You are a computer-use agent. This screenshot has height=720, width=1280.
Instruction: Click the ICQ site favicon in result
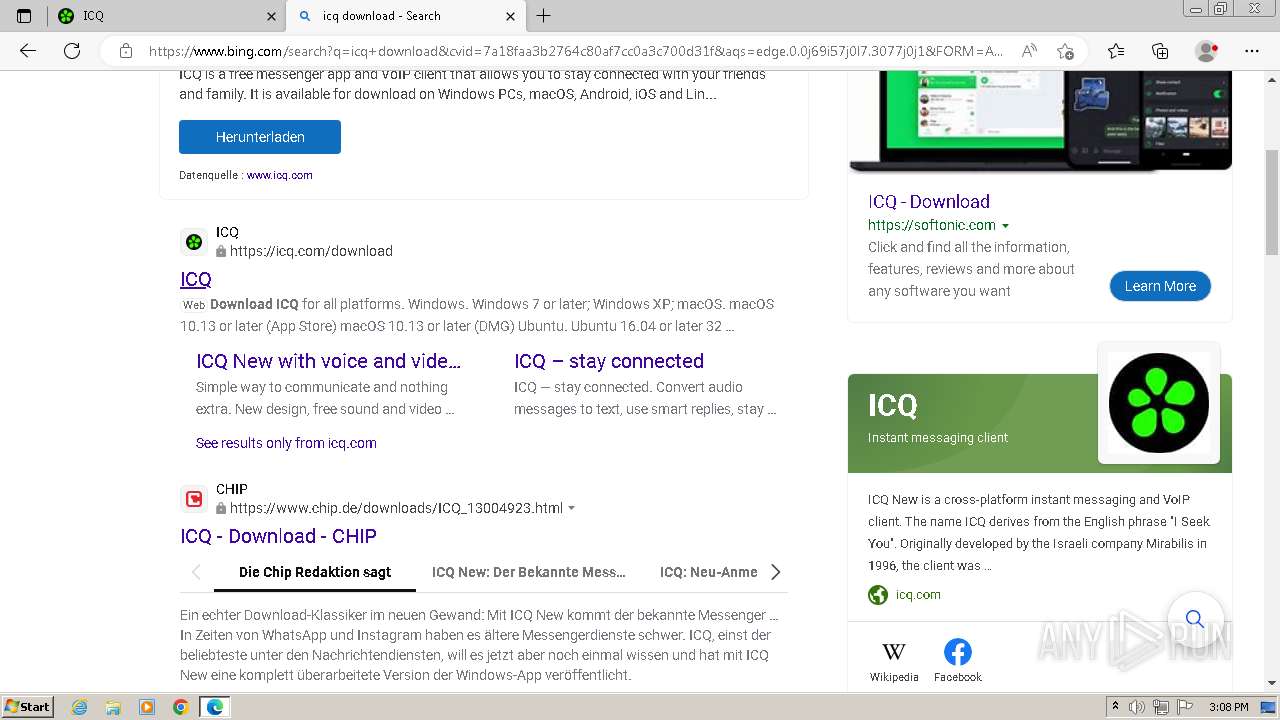194,242
